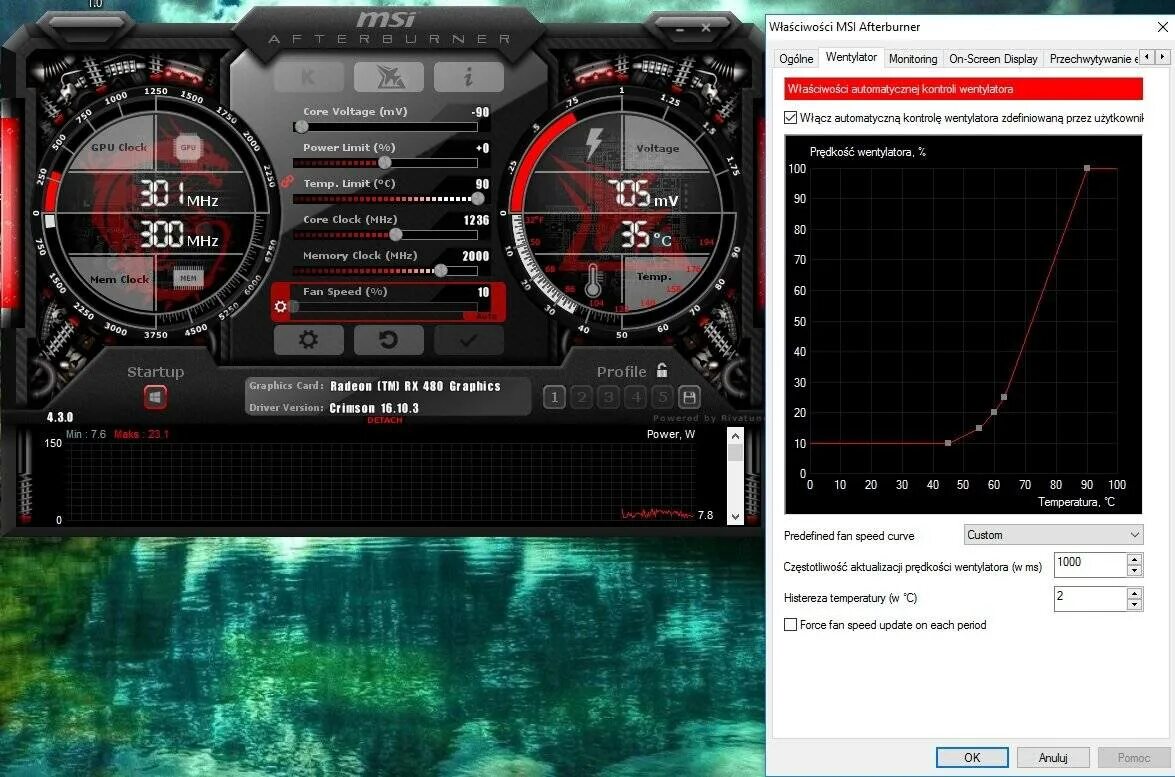Apply settings with the checkmark button

468,340
